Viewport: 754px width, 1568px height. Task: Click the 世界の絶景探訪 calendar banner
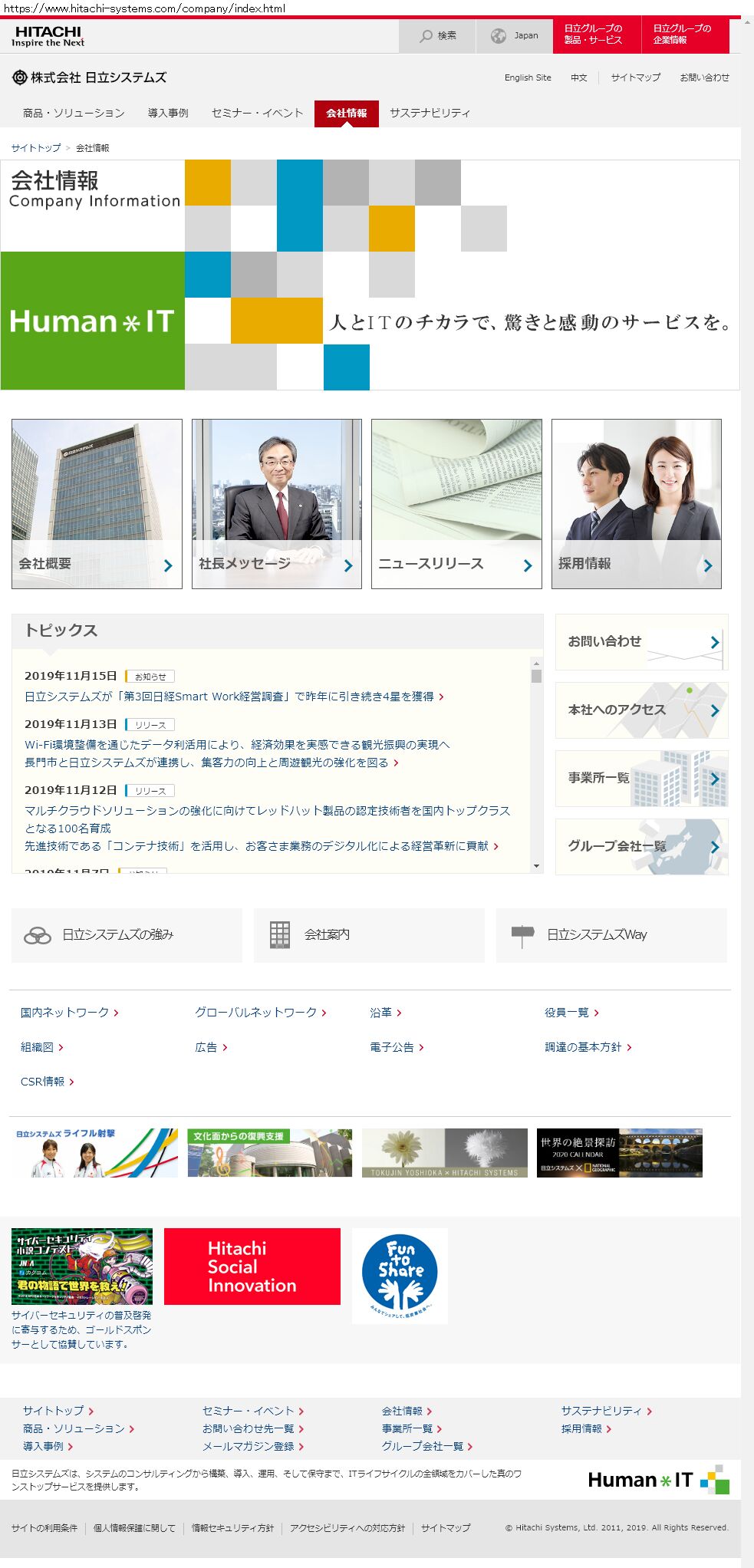click(619, 1152)
